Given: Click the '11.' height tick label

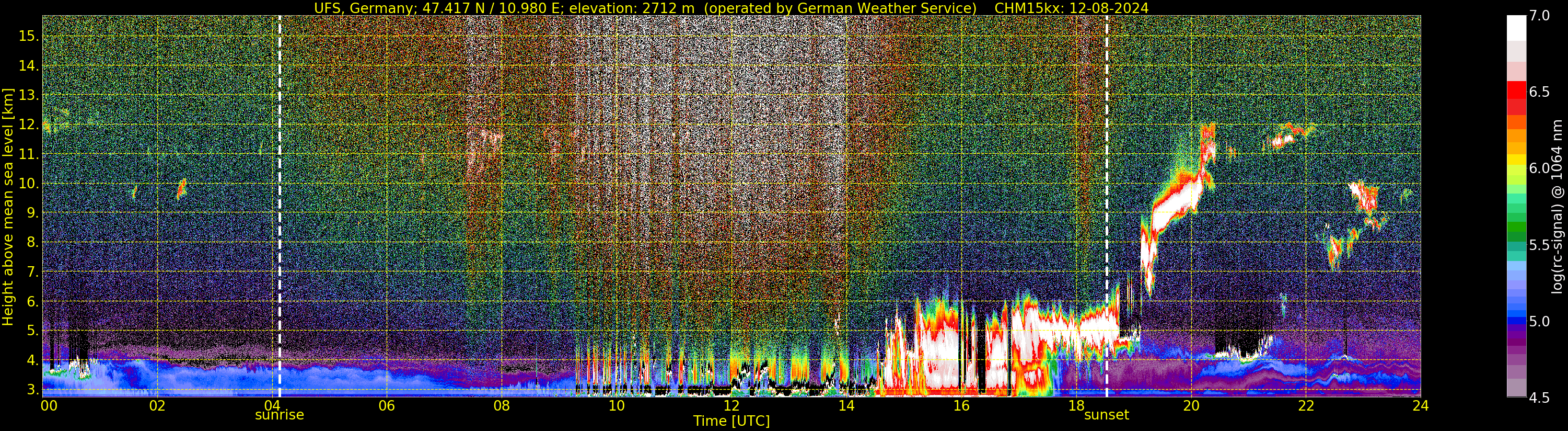Looking at the screenshot, I should 29,154.
